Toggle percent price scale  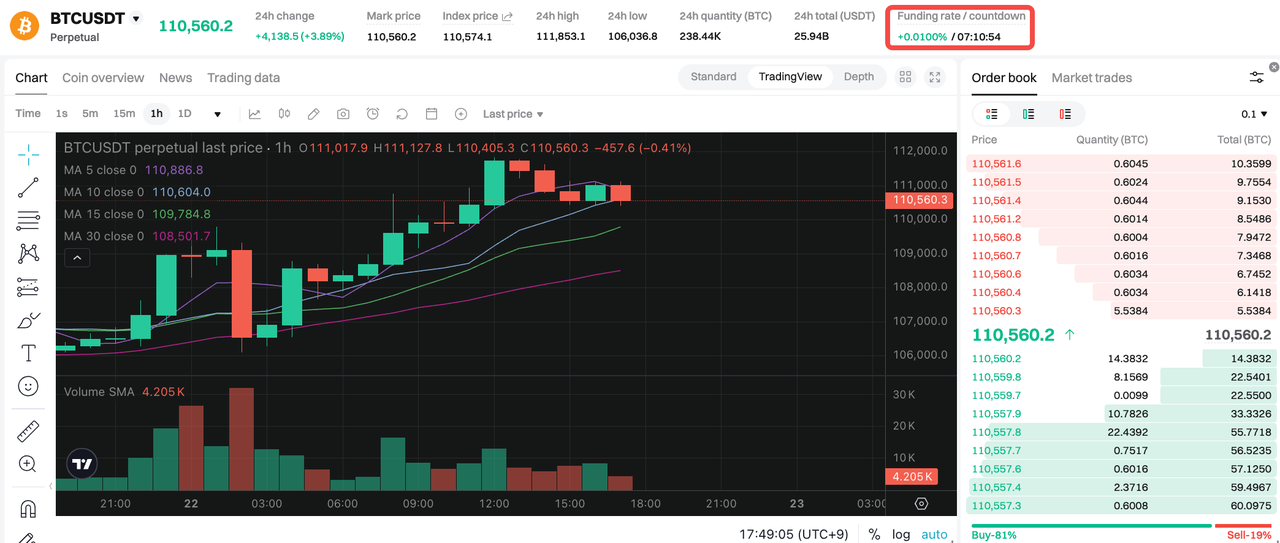click(x=874, y=534)
